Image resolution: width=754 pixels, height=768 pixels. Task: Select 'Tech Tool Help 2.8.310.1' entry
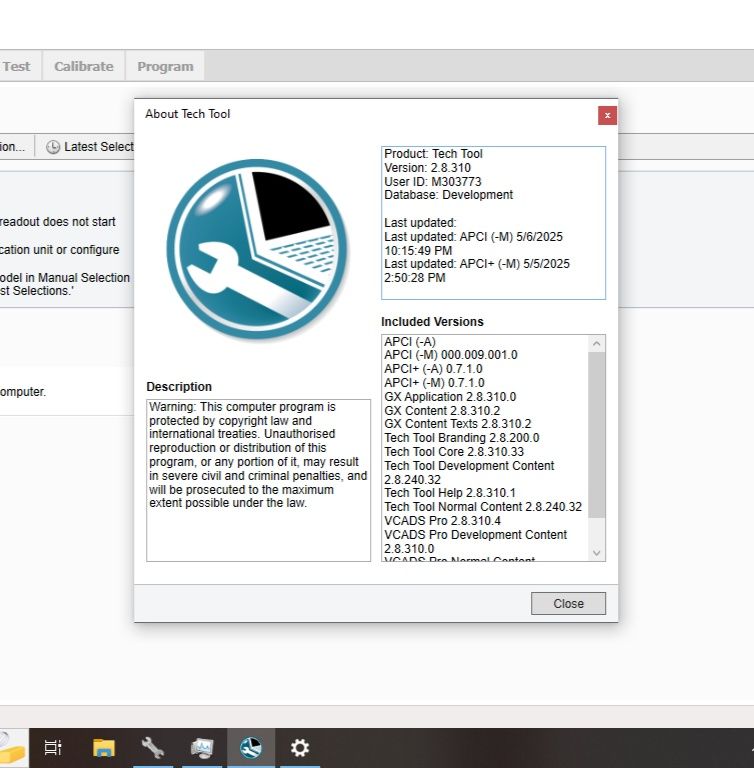pyautogui.click(x=450, y=493)
